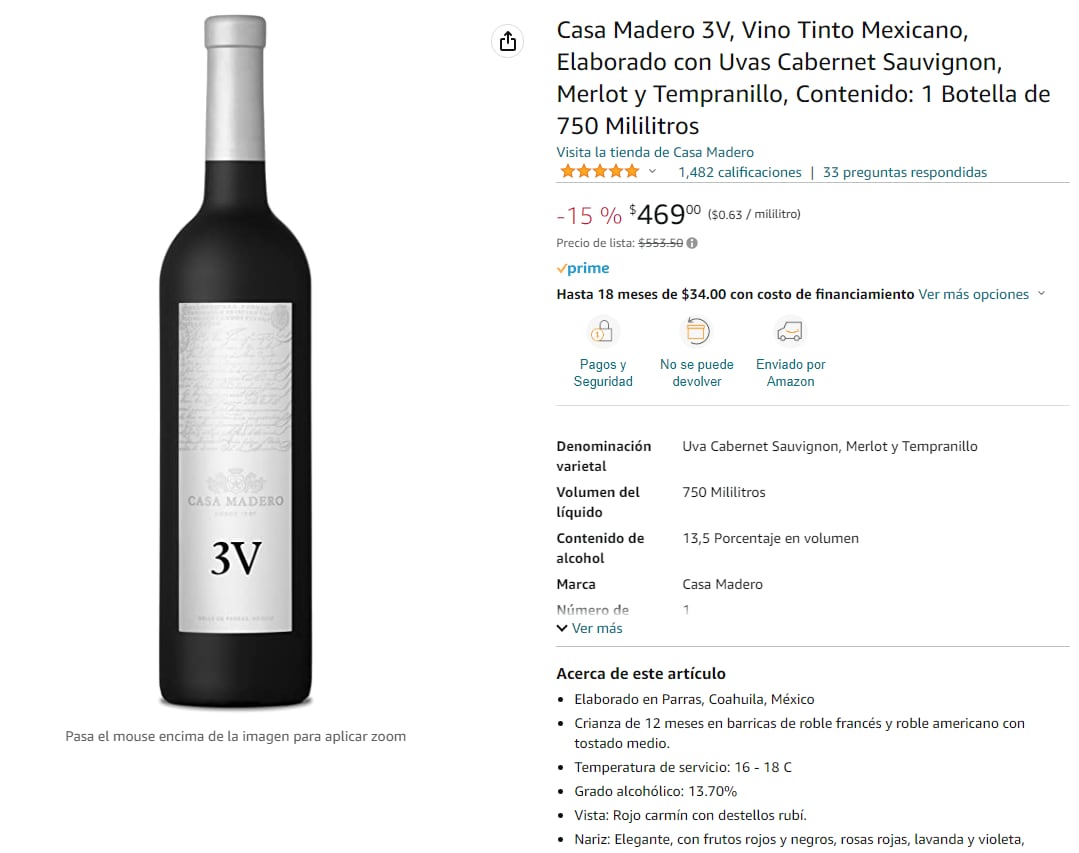Open Visita la tienda de Casa Madero

[x=655, y=152]
